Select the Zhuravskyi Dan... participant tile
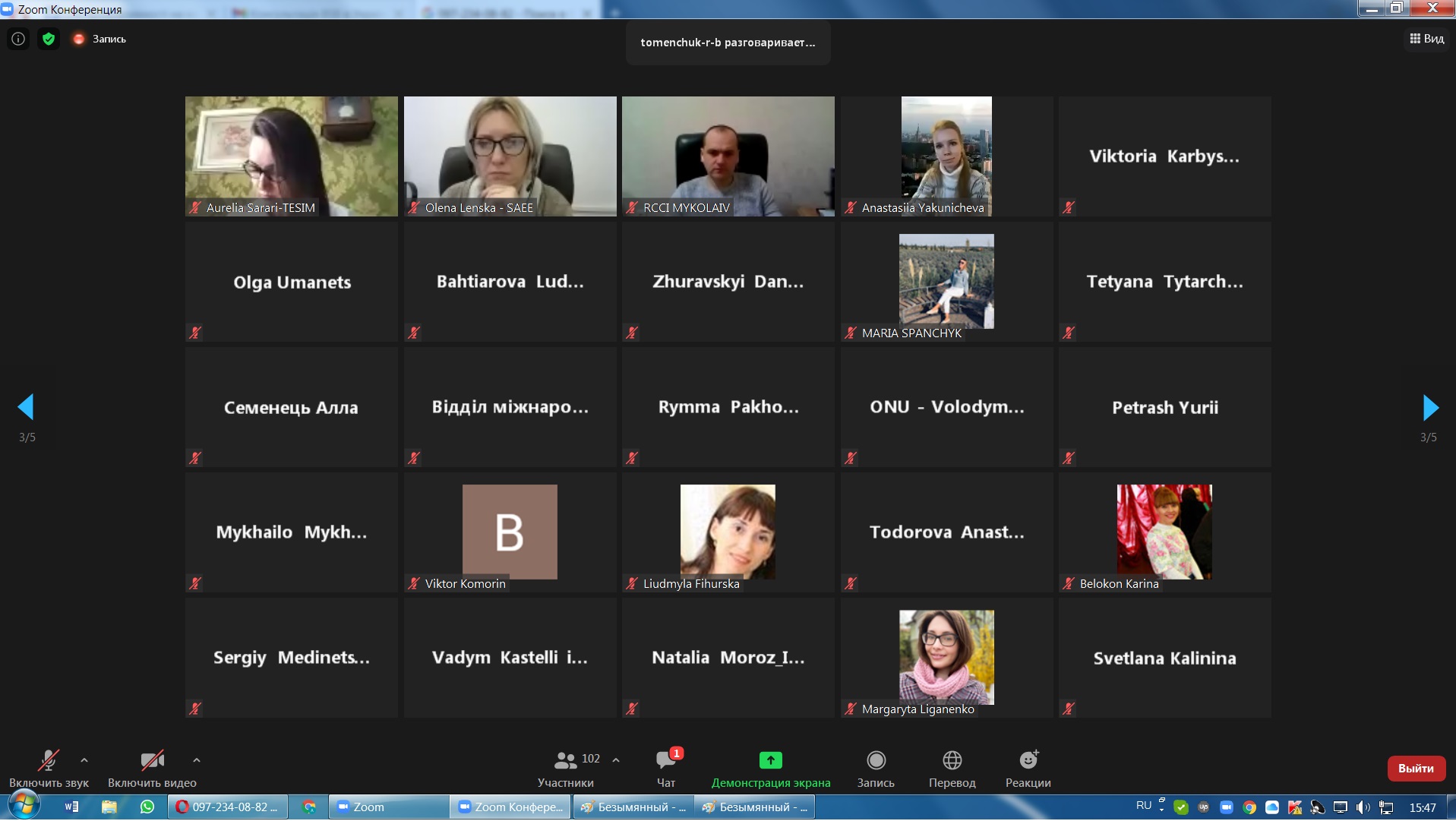This screenshot has height=821, width=1456. coord(728,282)
